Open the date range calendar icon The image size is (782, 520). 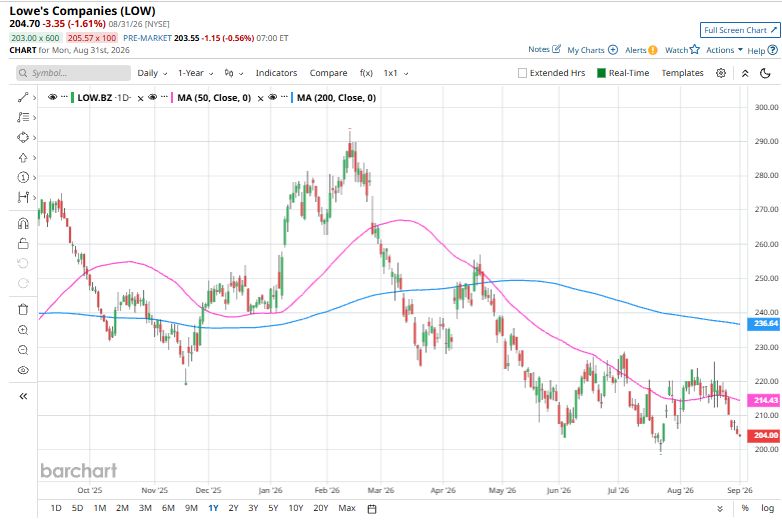pyautogui.click(x=372, y=509)
